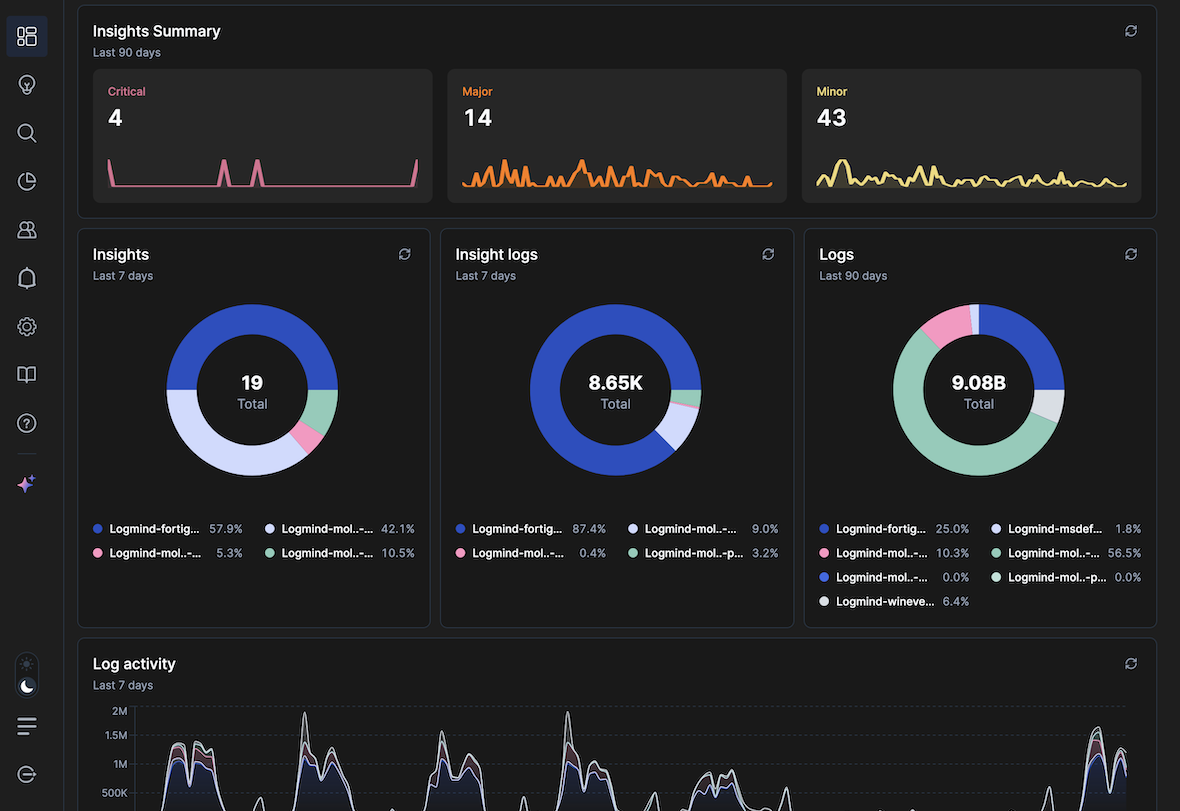The image size is (1180, 811).
Task: Click Logs legend entry with 10.3%
Action: (894, 553)
